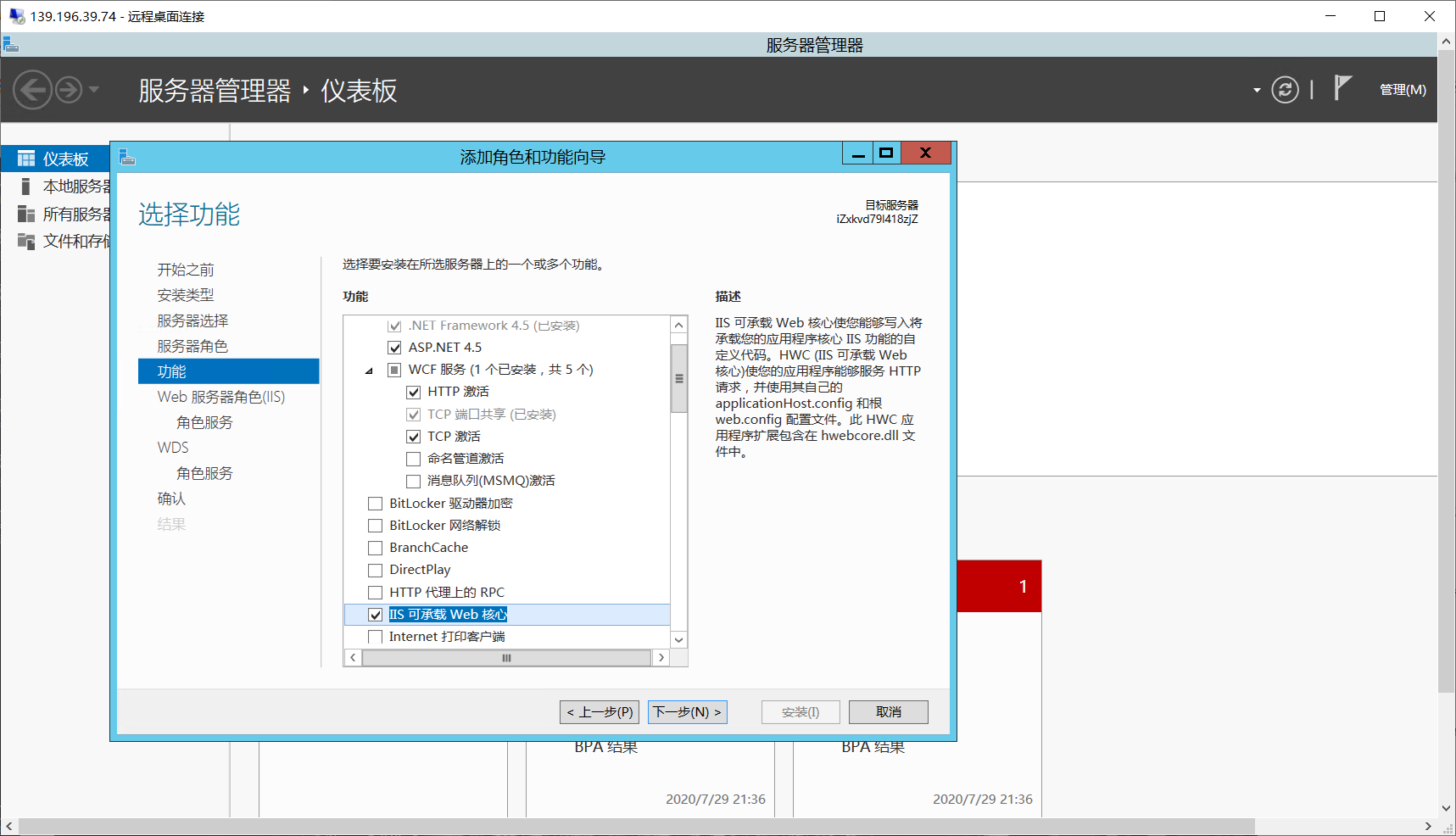Open the navigation history dropdown arrow

tap(95, 89)
